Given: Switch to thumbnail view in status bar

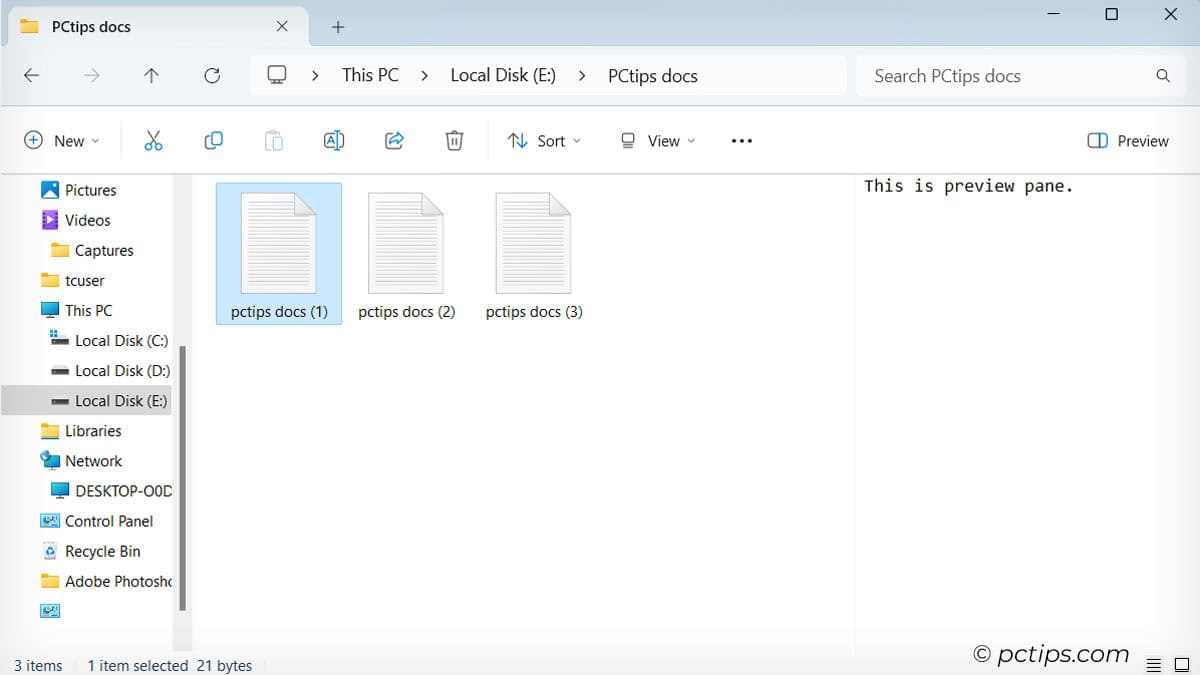Looking at the screenshot, I should click(x=1183, y=663).
